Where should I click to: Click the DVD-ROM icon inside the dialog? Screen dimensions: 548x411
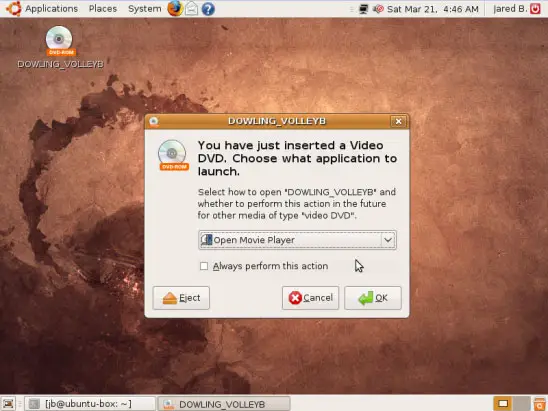click(x=173, y=155)
